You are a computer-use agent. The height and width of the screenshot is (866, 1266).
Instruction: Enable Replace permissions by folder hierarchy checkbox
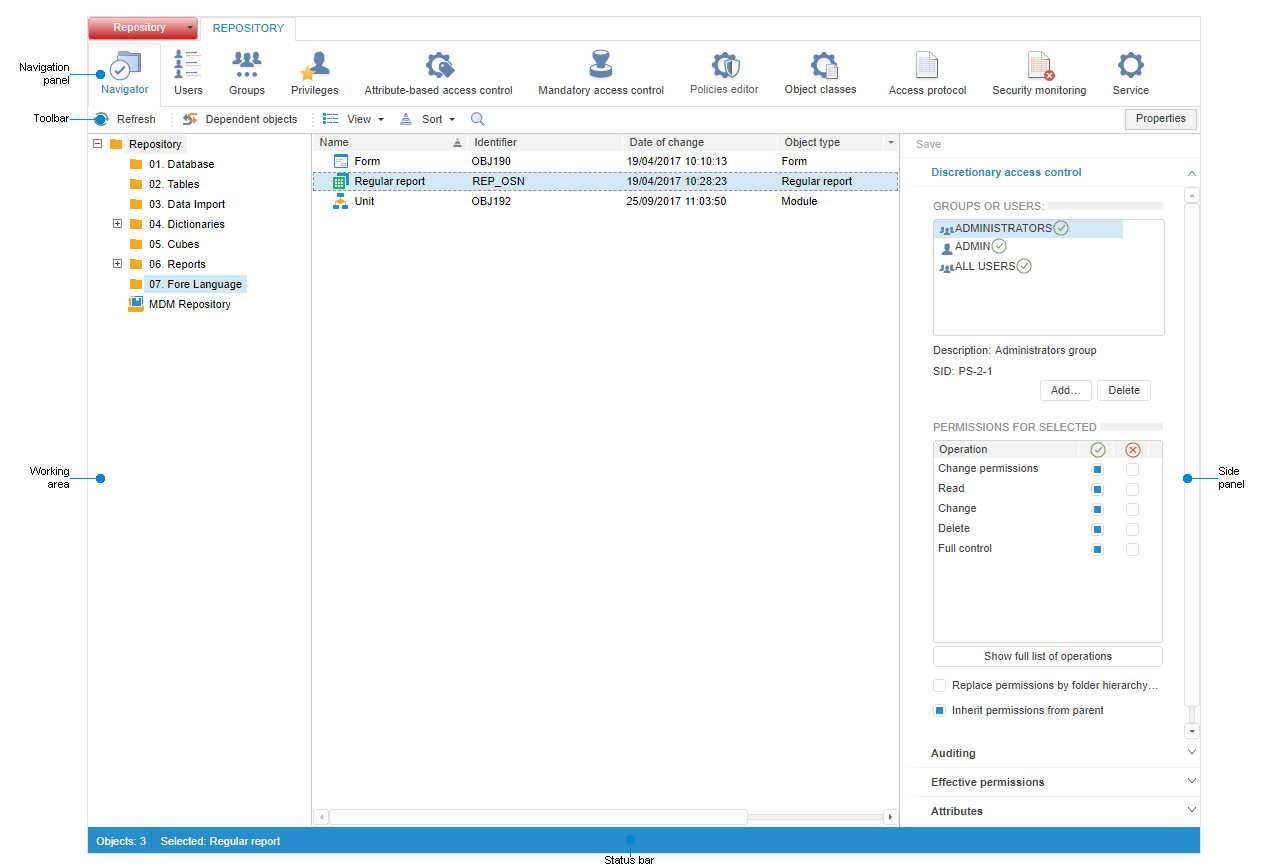tap(940, 686)
